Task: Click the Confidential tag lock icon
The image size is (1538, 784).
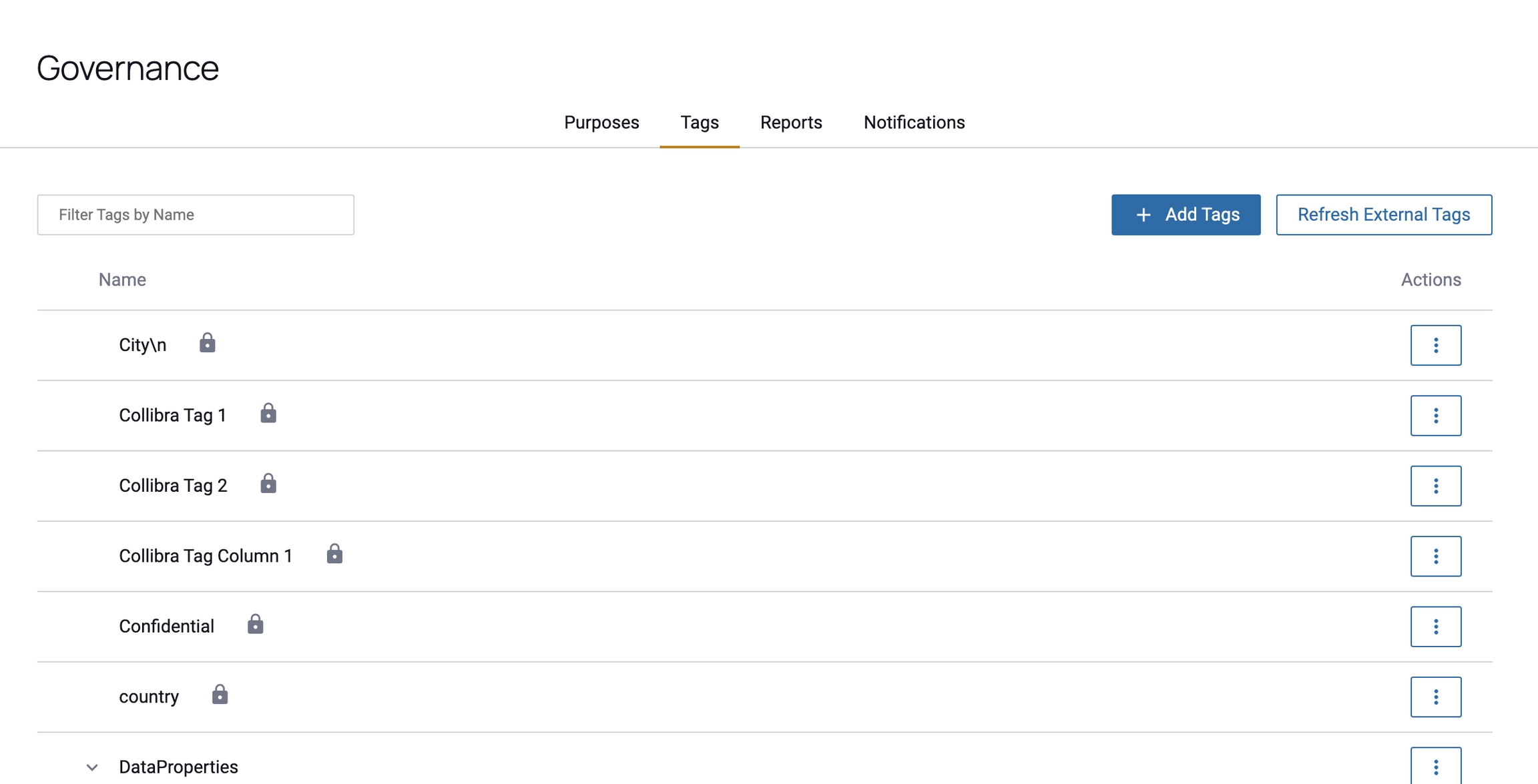Action: tap(255, 625)
